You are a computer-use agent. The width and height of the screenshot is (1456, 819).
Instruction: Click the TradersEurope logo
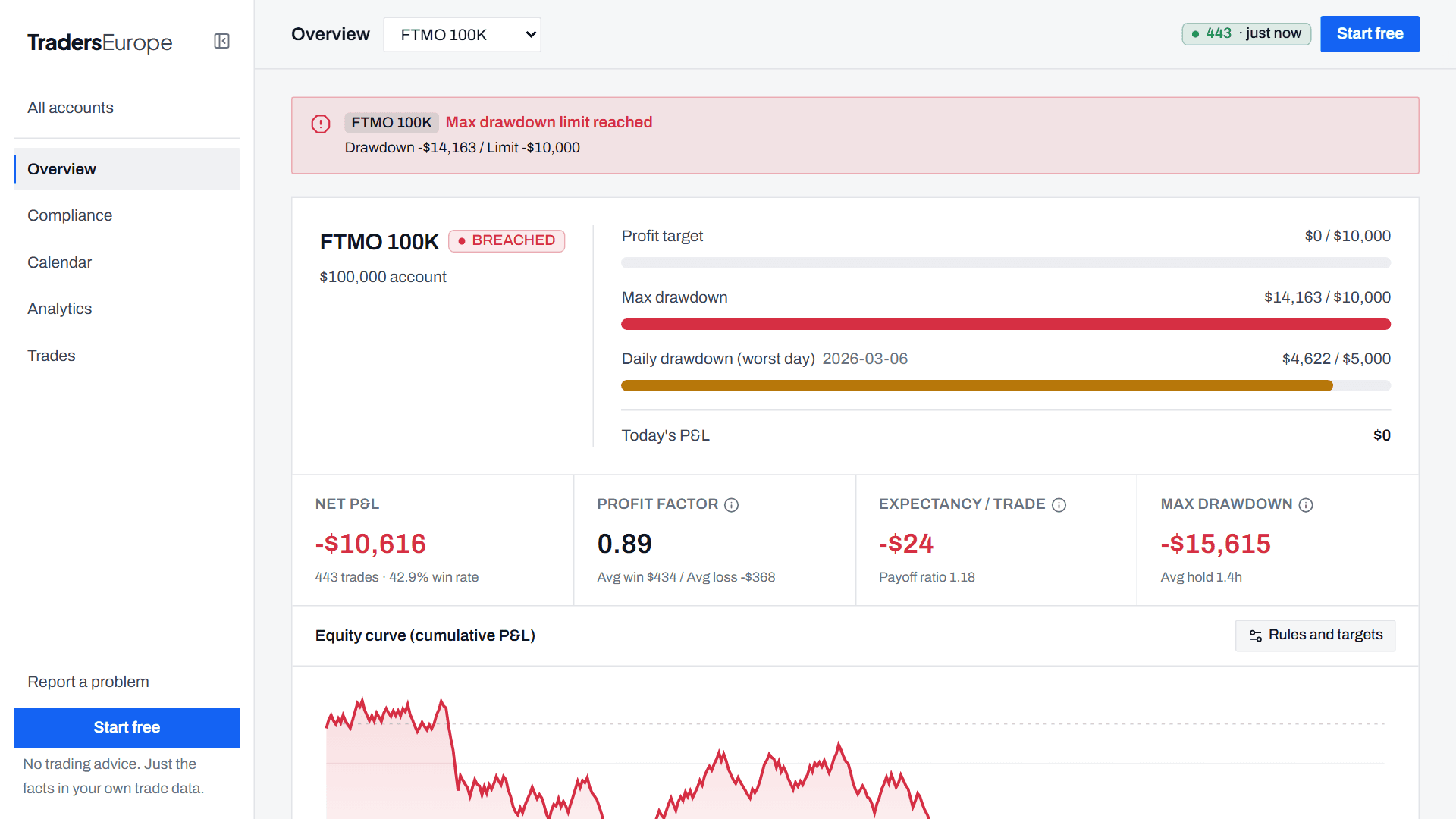100,42
